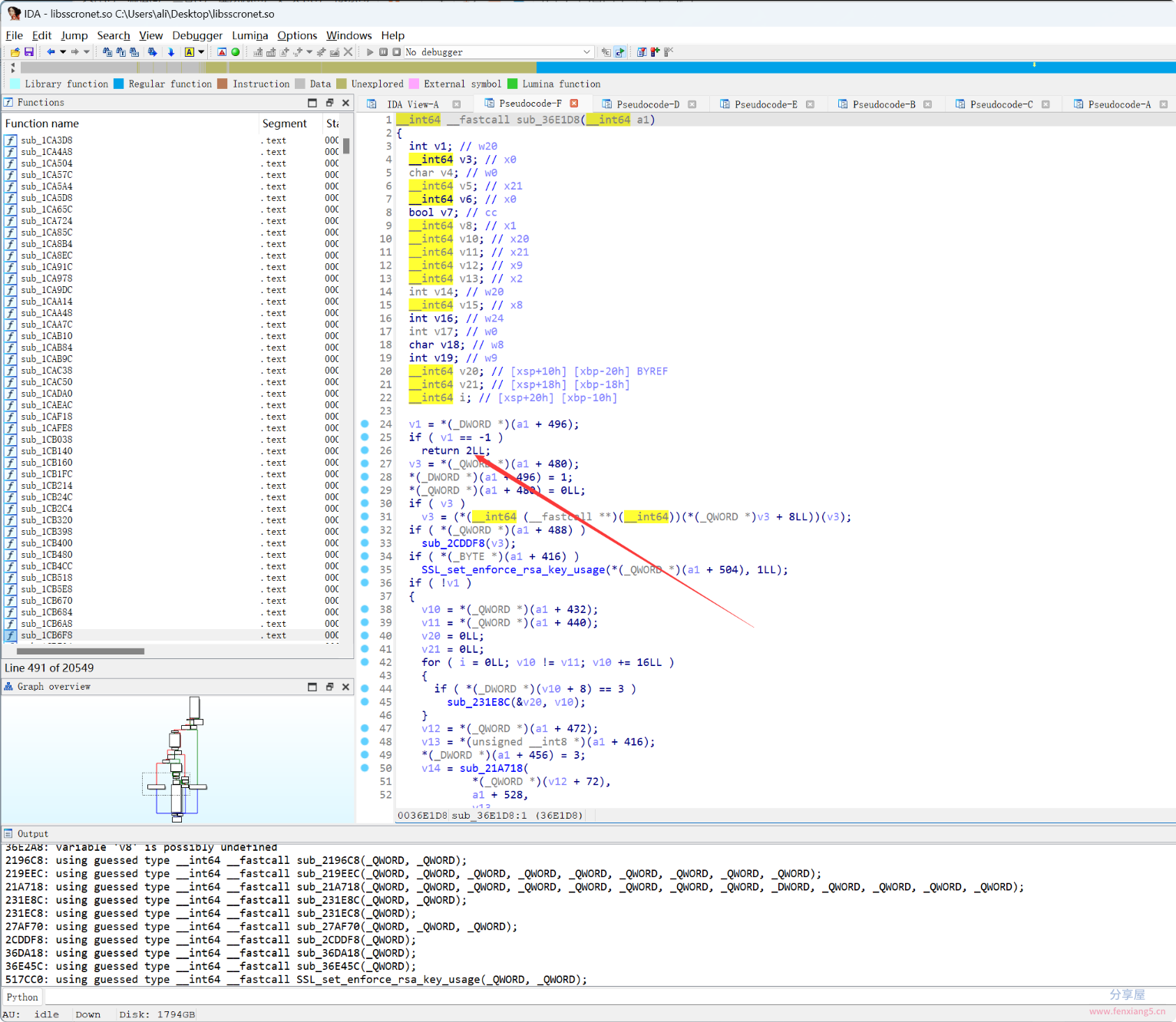1176x1022 pixels.
Task: Click the Lumina function green legend swatch
Action: [513, 84]
